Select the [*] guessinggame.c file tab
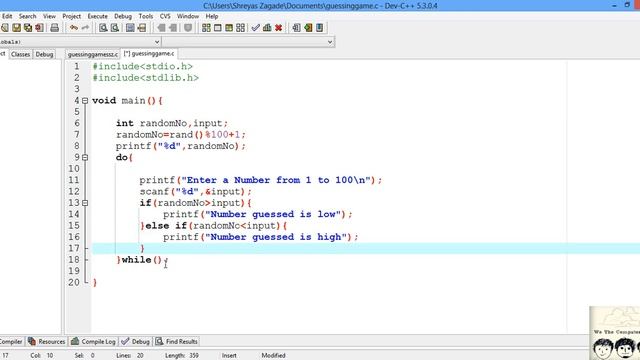 pyautogui.click(x=149, y=53)
